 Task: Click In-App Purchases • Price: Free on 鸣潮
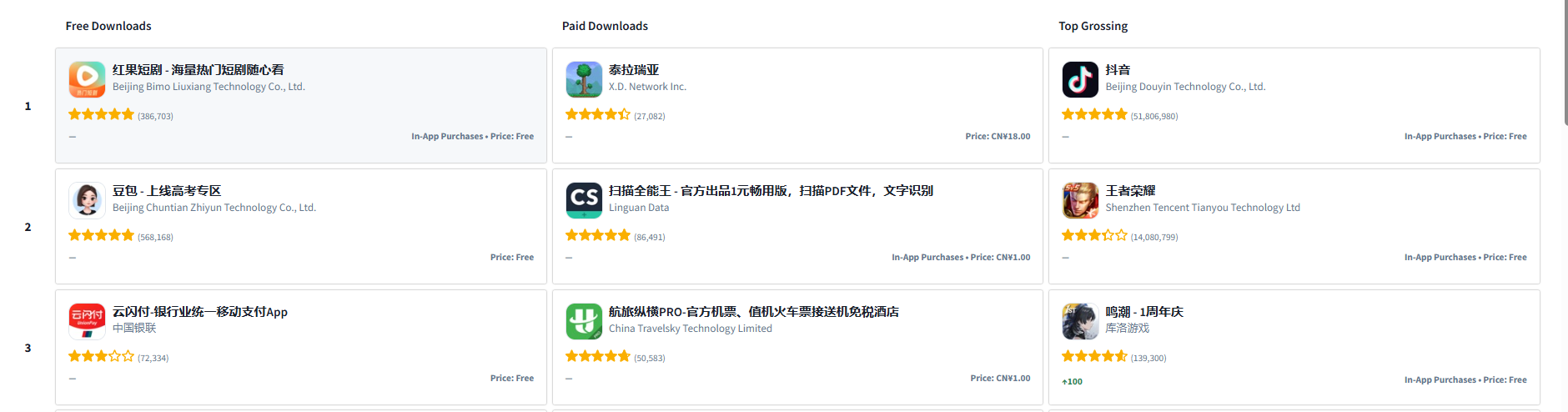[x=1465, y=380]
